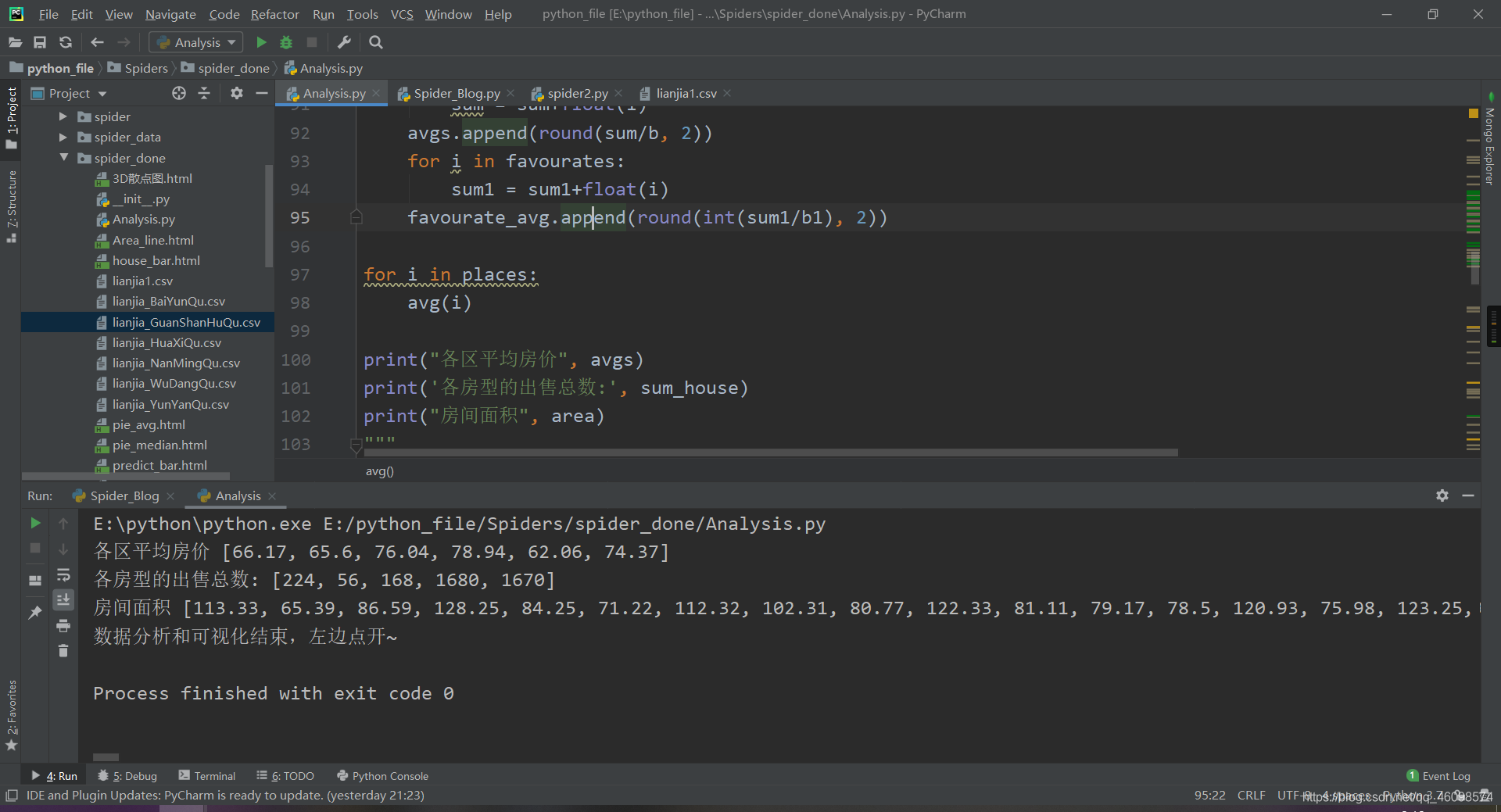Click spider_done in the breadcrumb path
The width and height of the screenshot is (1501, 812).
(x=233, y=68)
